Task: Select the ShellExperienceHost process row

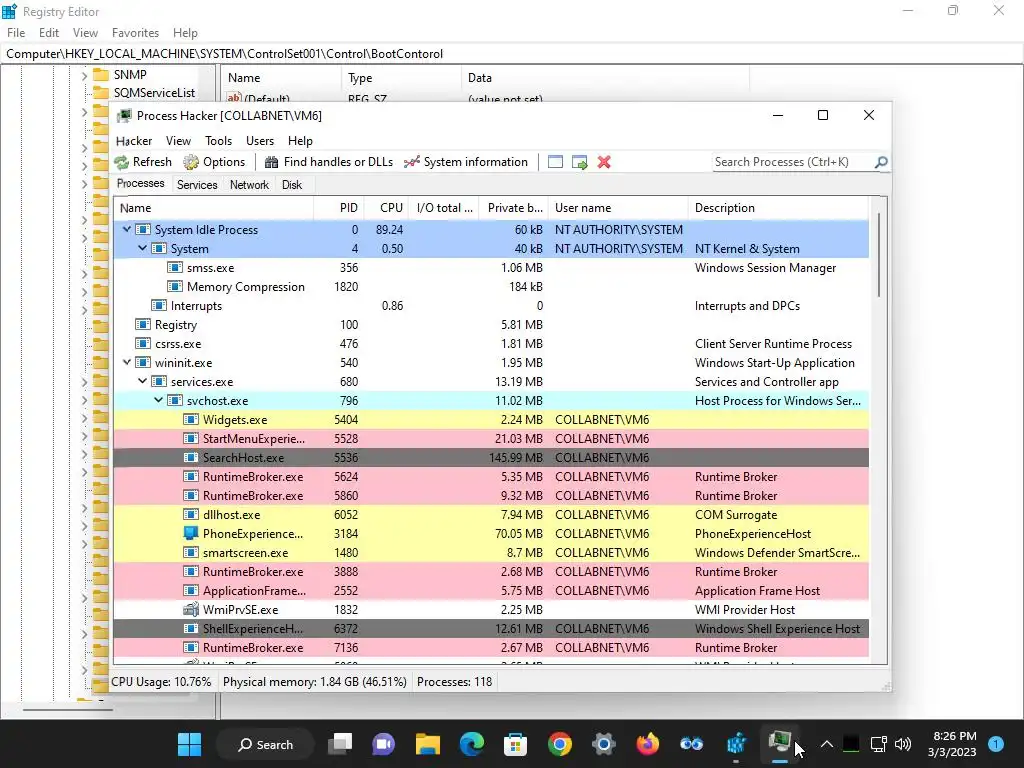Action: pyautogui.click(x=490, y=628)
